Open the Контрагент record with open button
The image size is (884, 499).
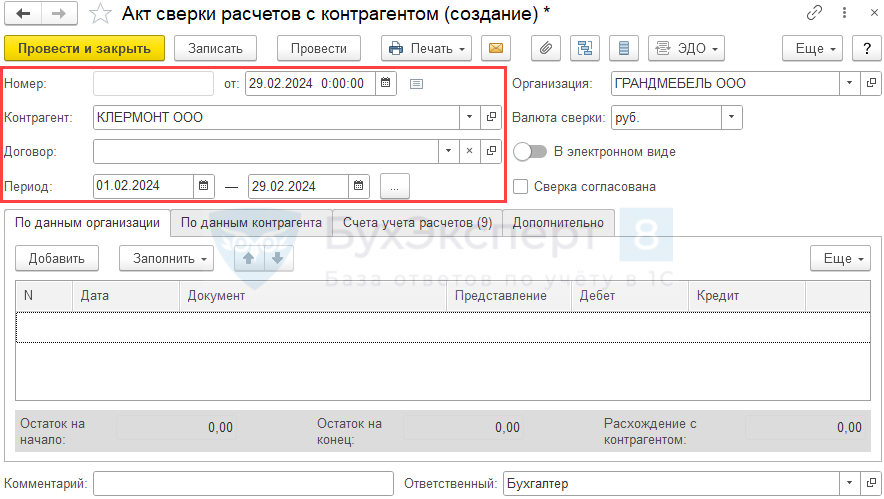click(x=491, y=117)
